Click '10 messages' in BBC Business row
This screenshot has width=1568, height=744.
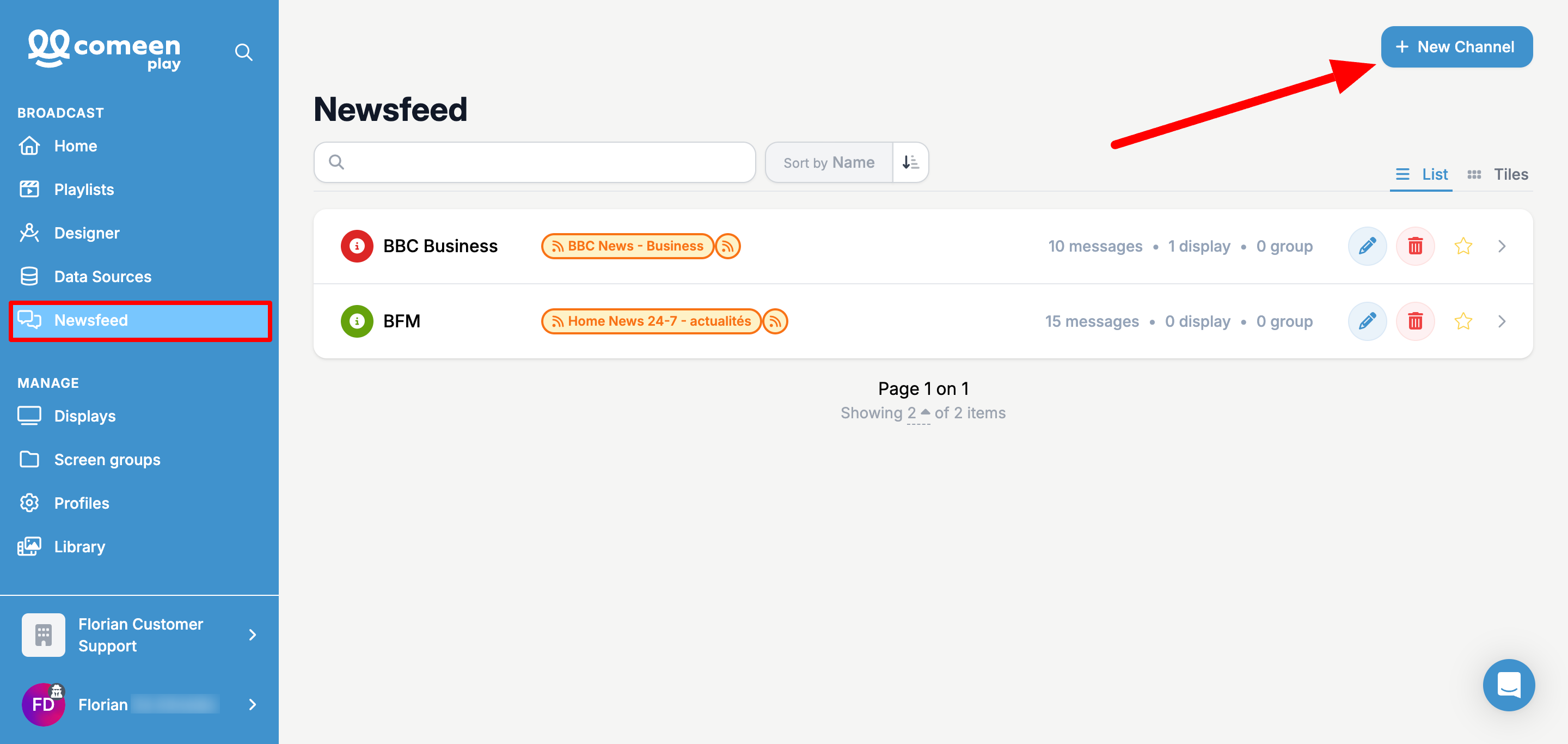pos(1094,246)
